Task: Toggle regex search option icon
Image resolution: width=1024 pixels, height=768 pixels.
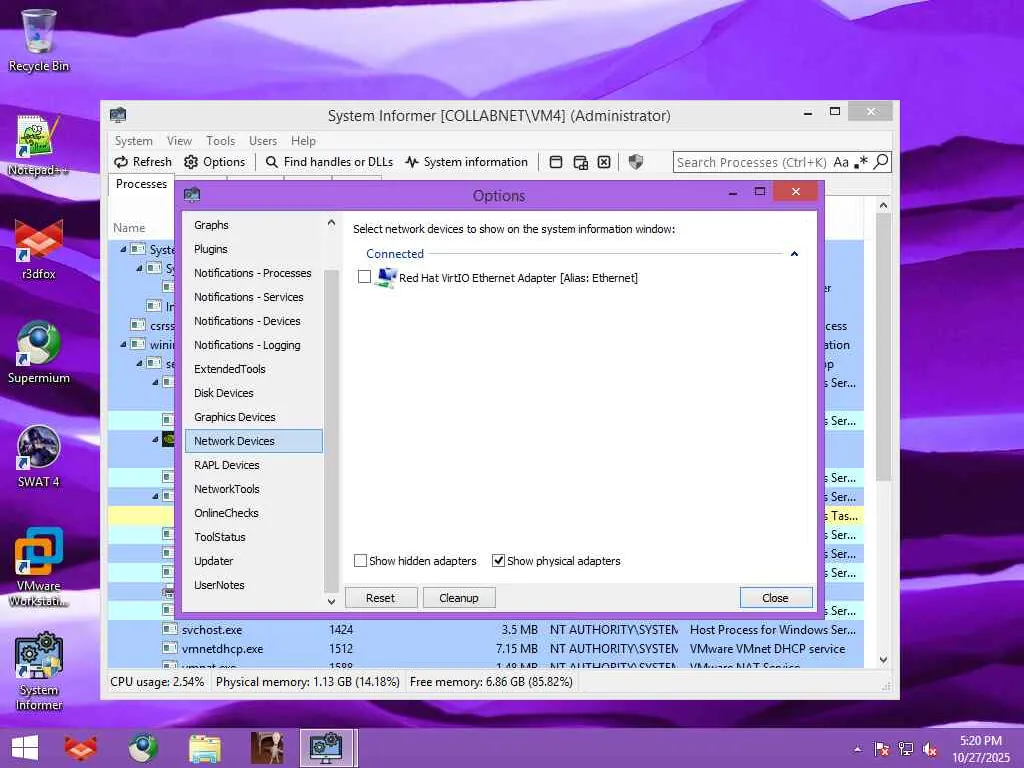Action: tap(861, 162)
